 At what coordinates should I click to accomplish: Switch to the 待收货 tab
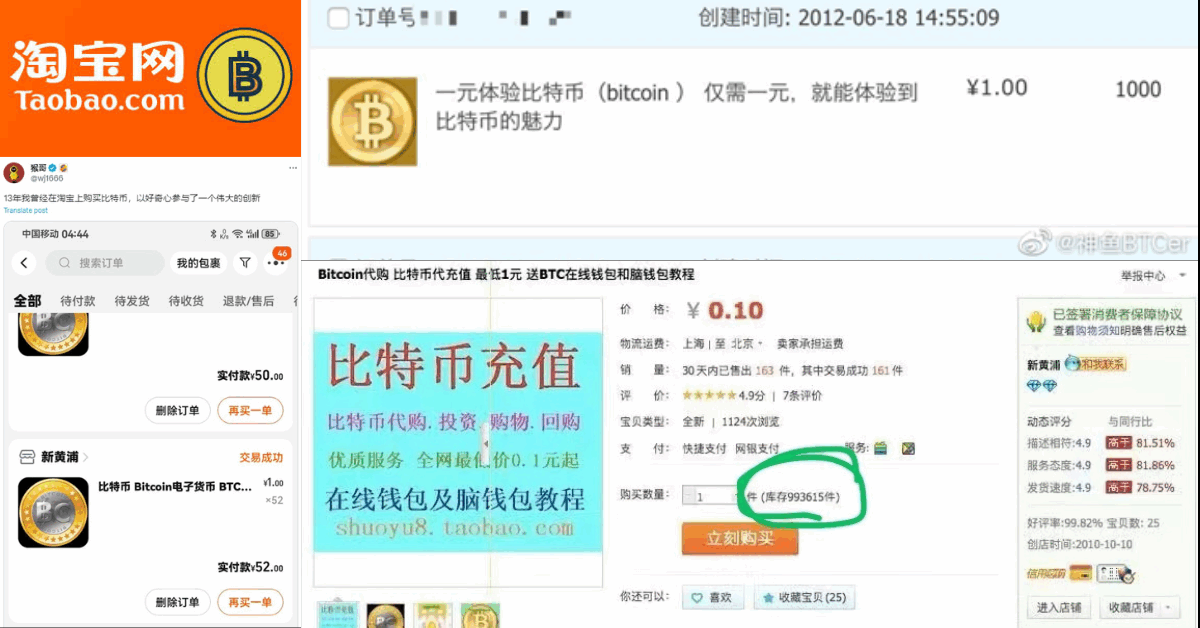tap(186, 301)
